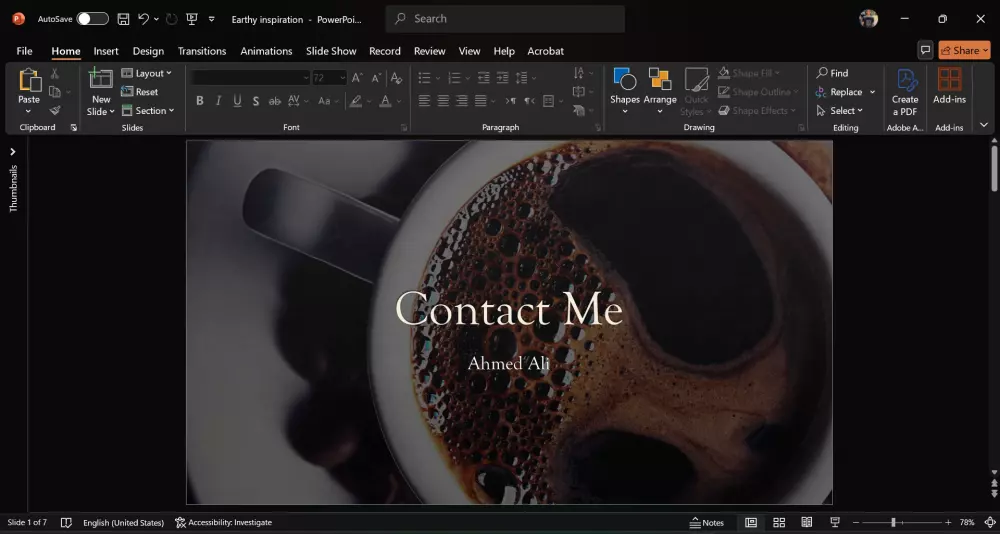
Task: Click the Search box
Action: (x=505, y=19)
